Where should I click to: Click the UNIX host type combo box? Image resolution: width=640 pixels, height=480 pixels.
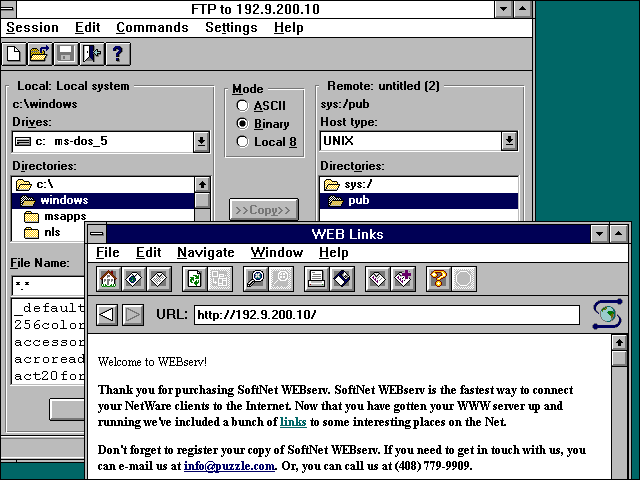pyautogui.click(x=419, y=142)
